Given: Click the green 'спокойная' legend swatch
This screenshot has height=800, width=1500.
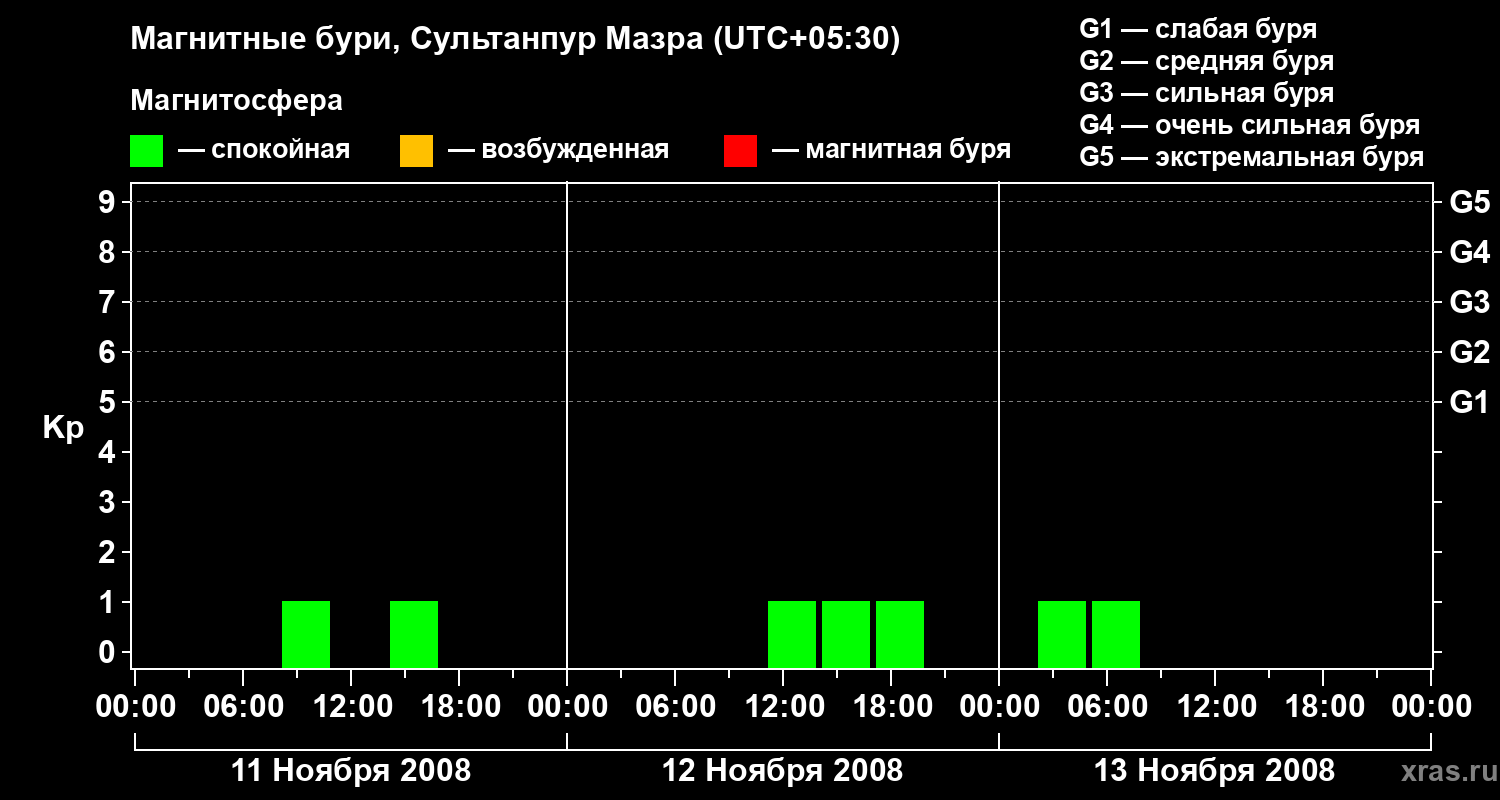Looking at the screenshot, I should click(x=147, y=151).
